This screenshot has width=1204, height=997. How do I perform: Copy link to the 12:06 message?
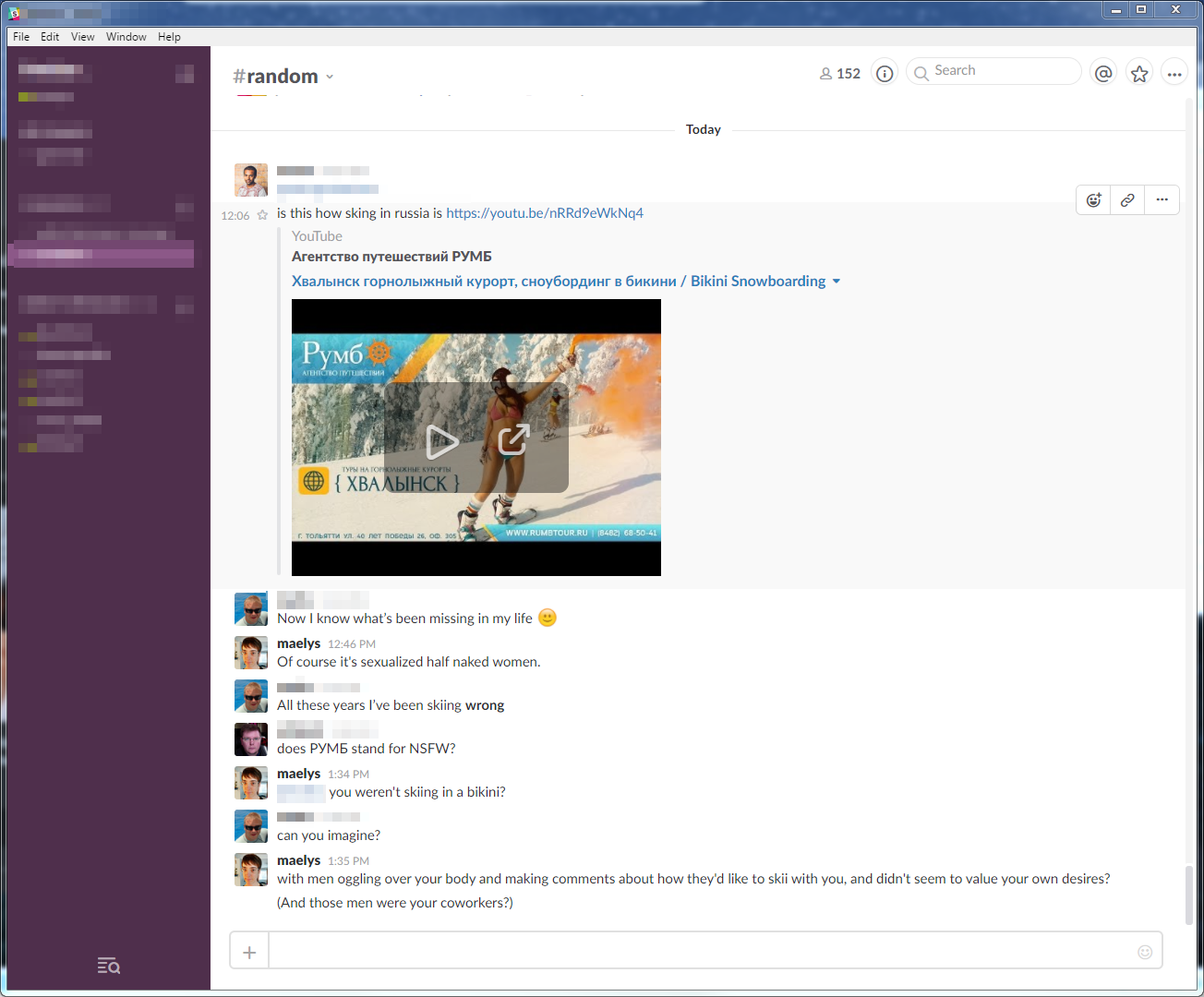(1127, 199)
